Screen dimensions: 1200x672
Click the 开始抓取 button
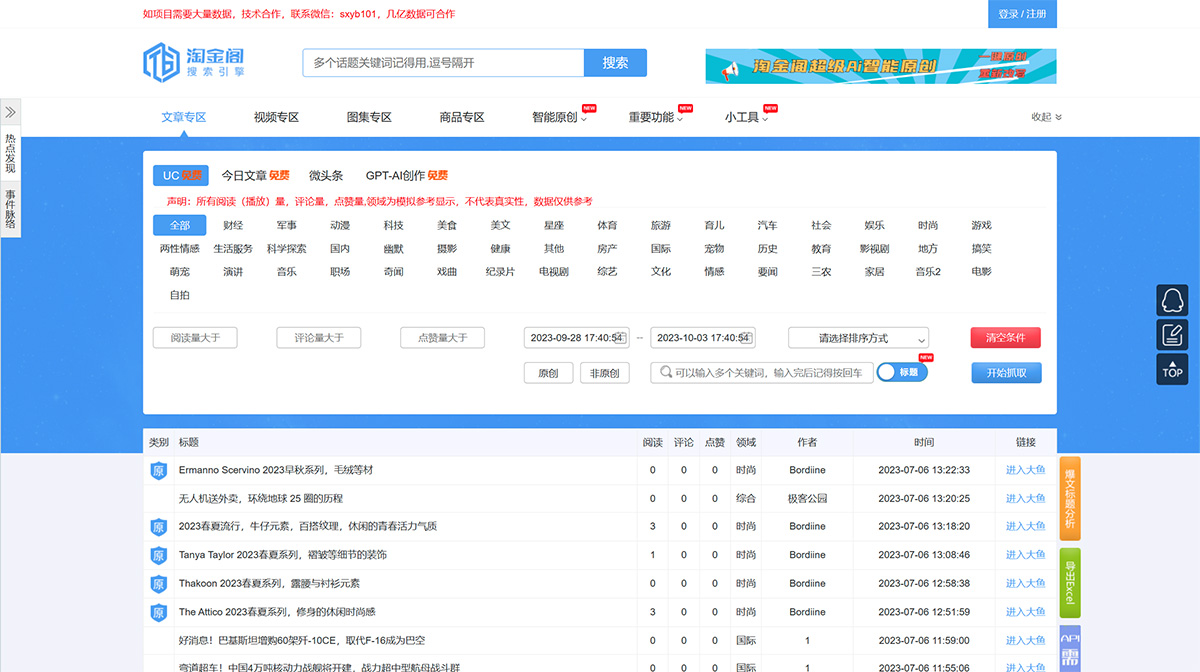click(1006, 372)
